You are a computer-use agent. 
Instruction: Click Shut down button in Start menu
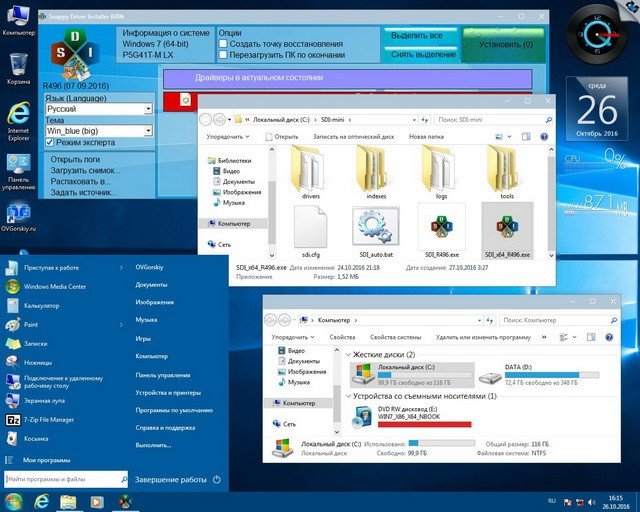(171, 480)
